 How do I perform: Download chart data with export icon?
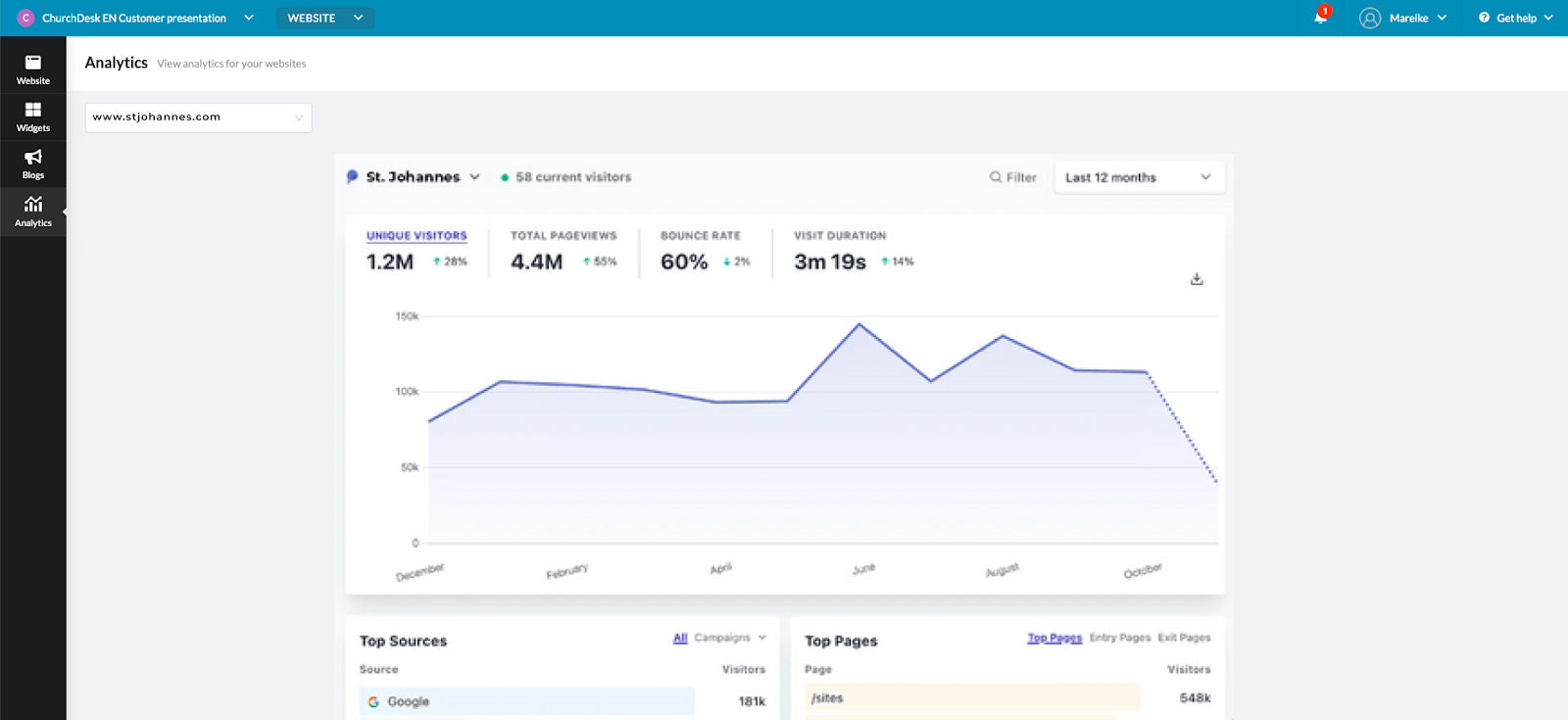pos(1197,279)
